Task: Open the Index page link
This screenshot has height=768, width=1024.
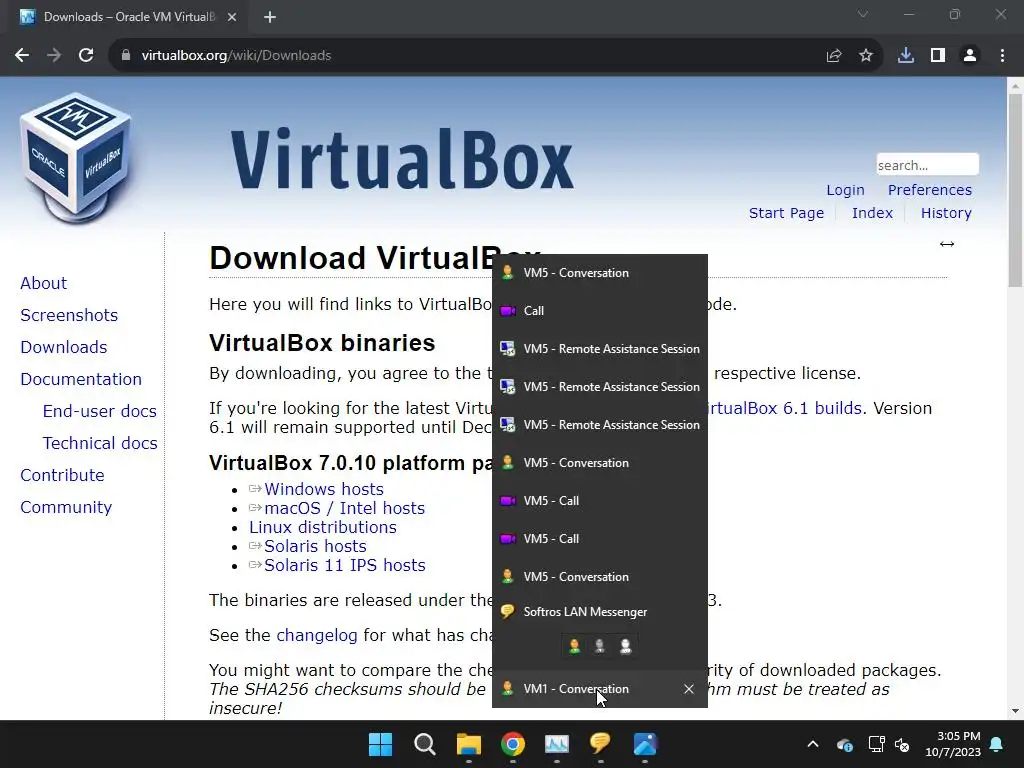Action: click(x=872, y=213)
